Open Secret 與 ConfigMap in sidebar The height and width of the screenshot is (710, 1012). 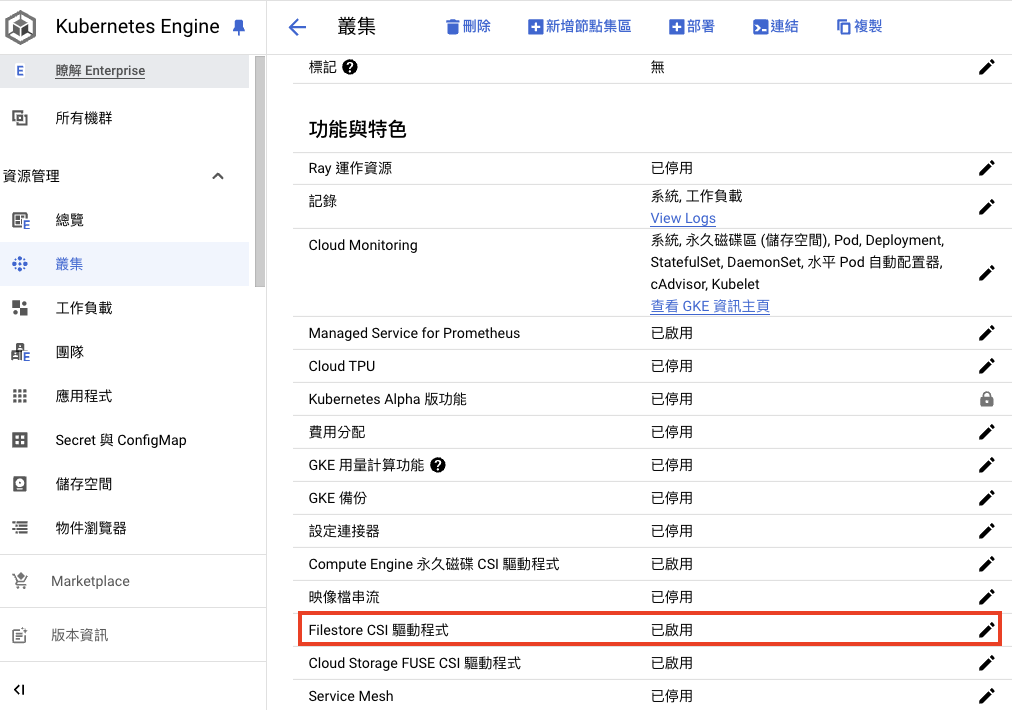click(121, 440)
